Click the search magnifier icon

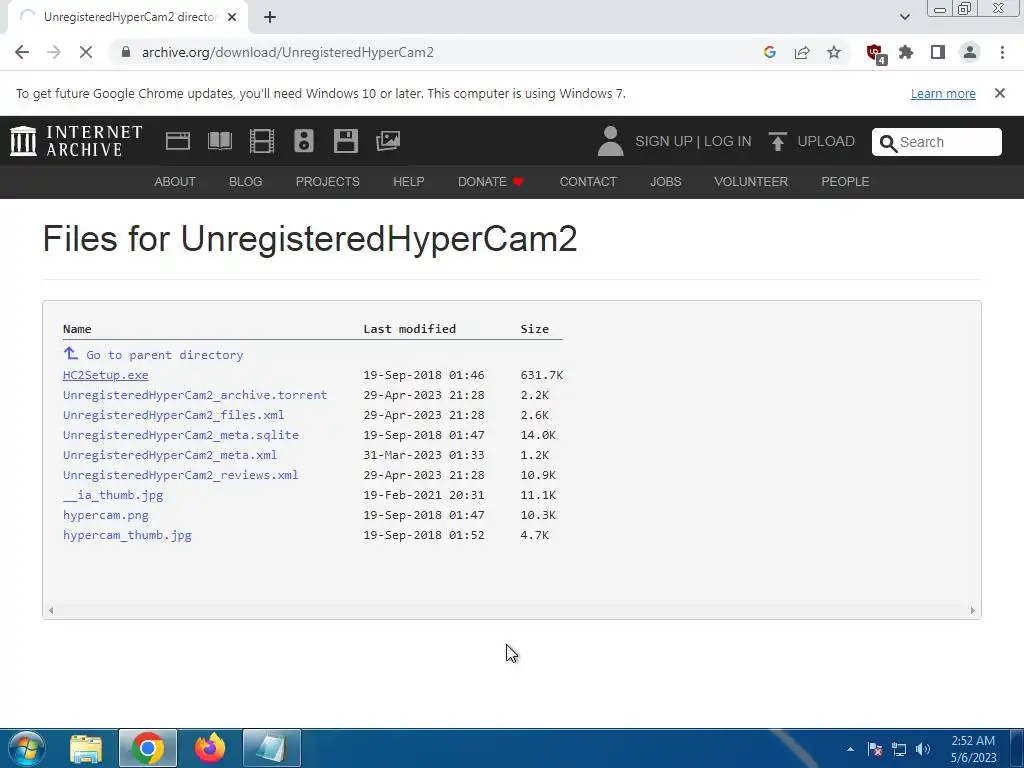tap(888, 143)
